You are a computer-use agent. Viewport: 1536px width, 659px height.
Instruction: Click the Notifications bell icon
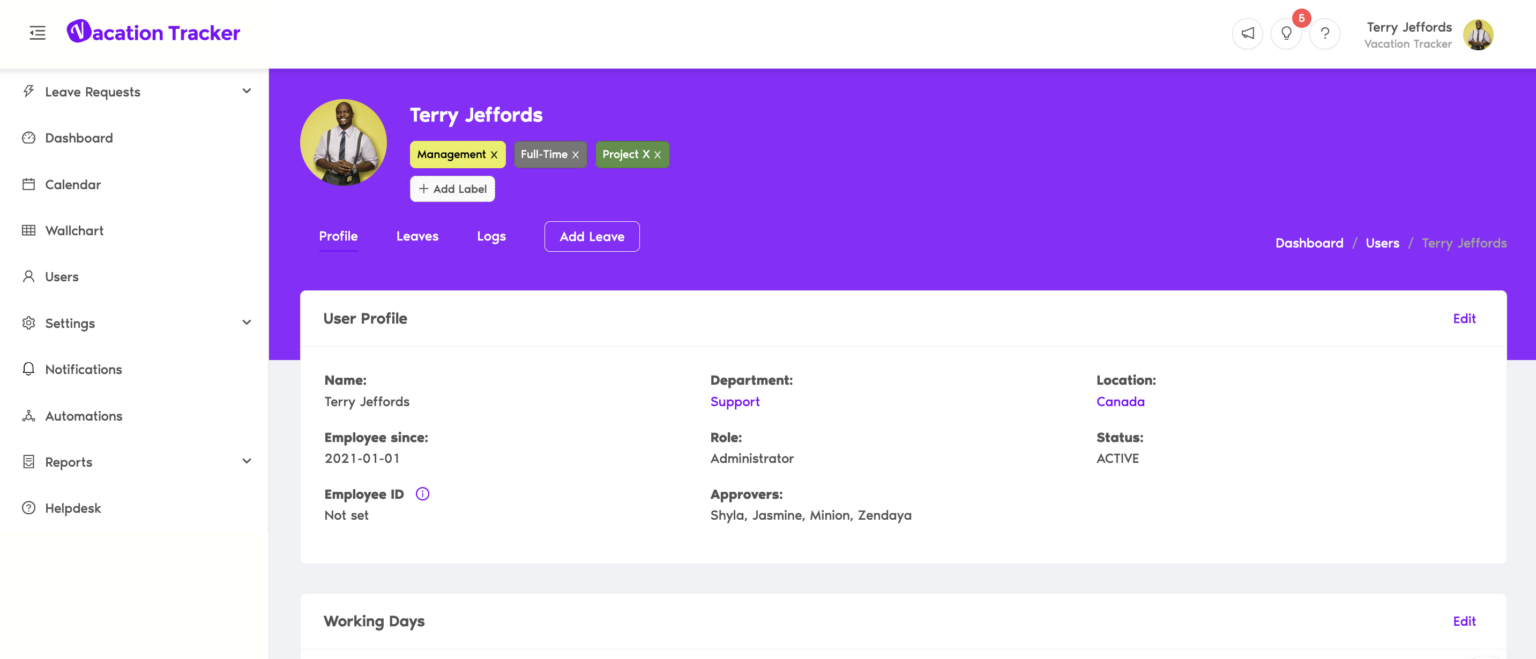[x=29, y=369]
